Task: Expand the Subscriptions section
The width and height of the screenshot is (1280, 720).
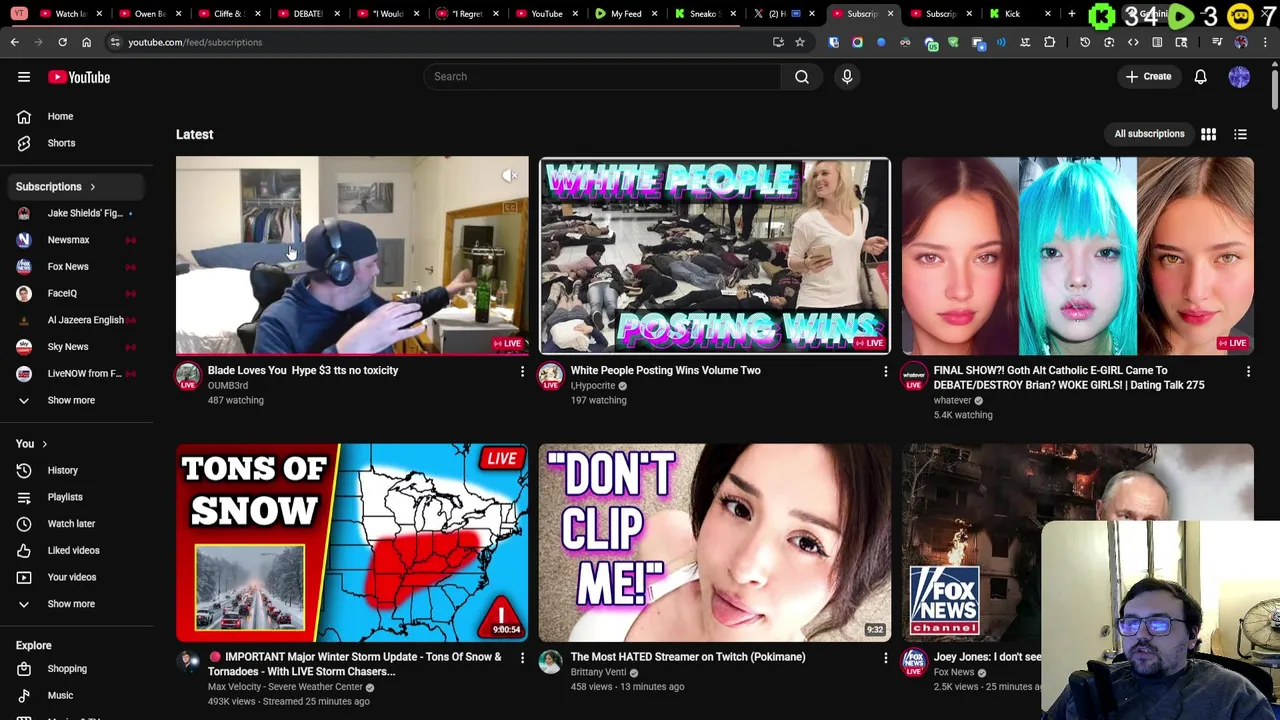Action: coord(76,186)
